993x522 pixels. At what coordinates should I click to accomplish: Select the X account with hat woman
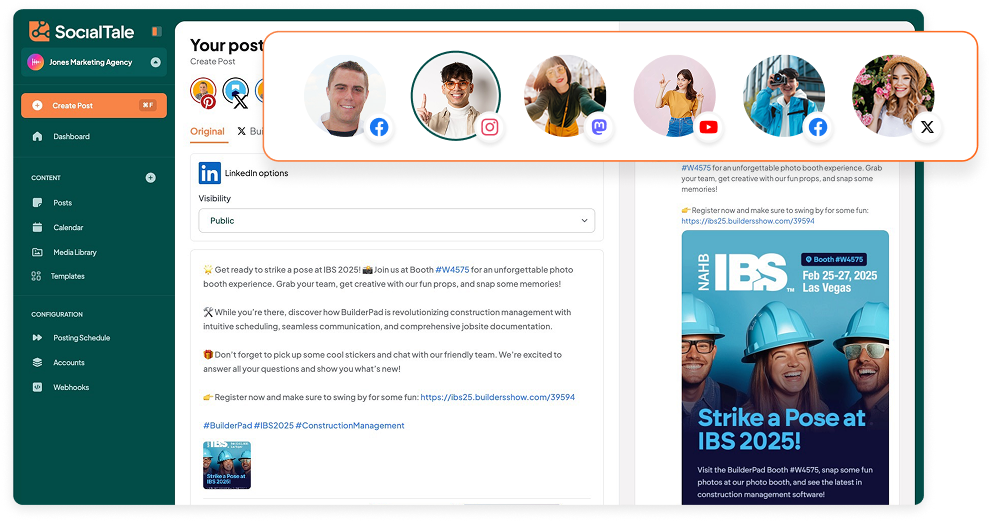(893, 96)
